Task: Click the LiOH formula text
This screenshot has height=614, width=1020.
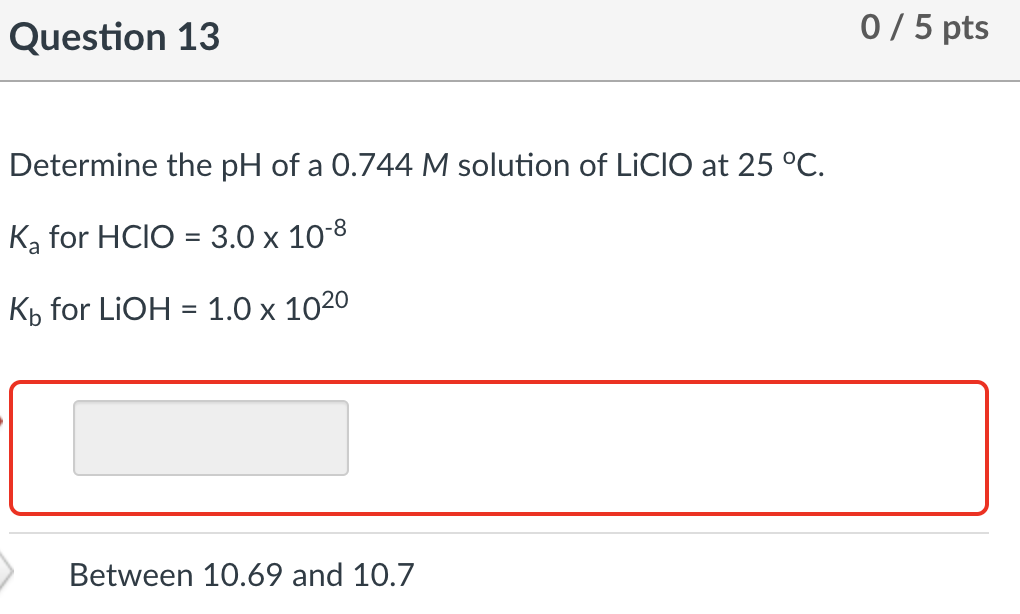Action: [x=133, y=308]
